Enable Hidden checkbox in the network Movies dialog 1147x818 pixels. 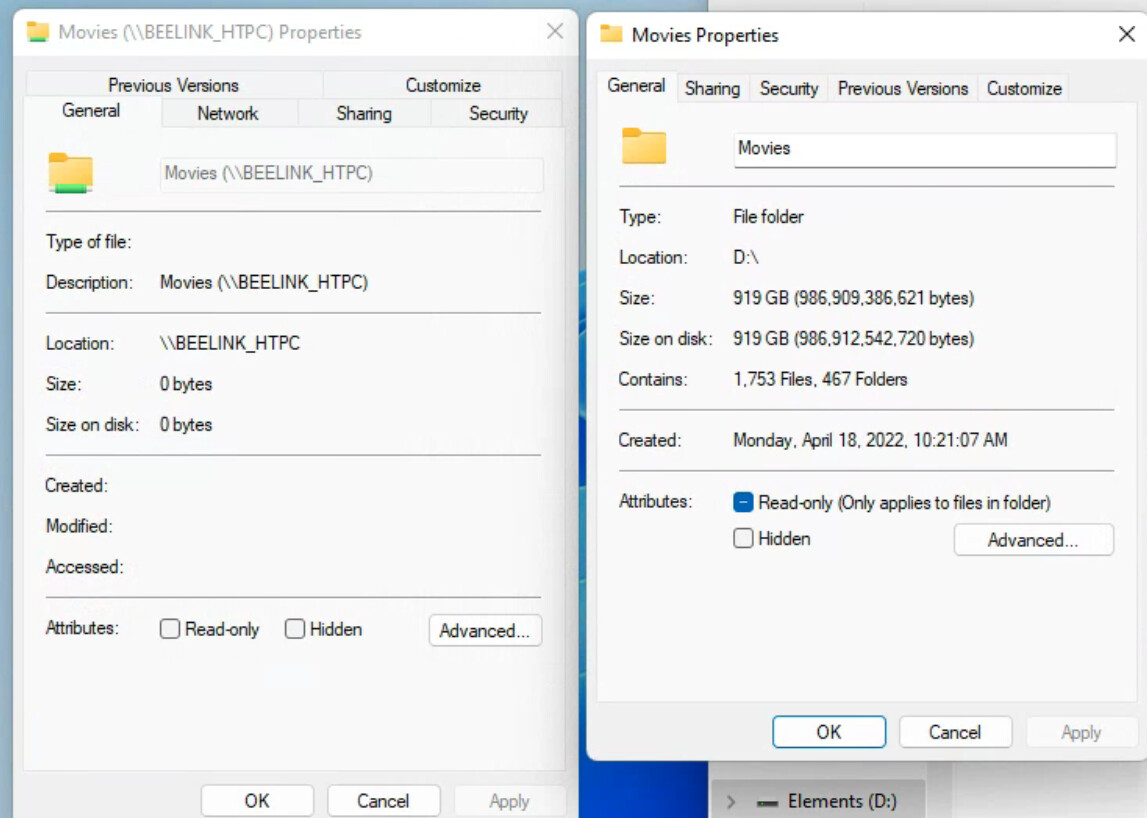[x=295, y=629]
